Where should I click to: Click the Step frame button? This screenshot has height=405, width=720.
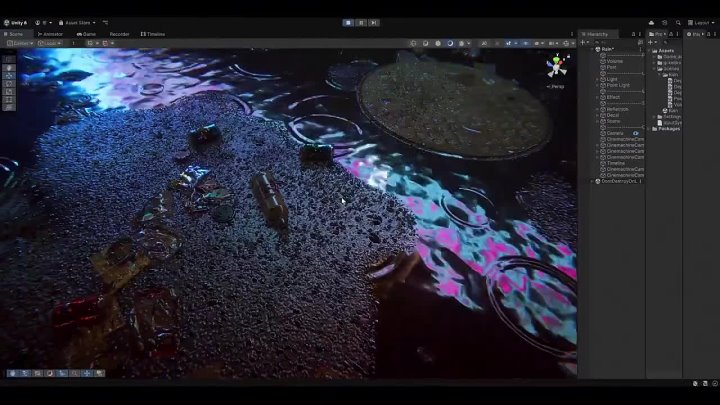(x=373, y=22)
